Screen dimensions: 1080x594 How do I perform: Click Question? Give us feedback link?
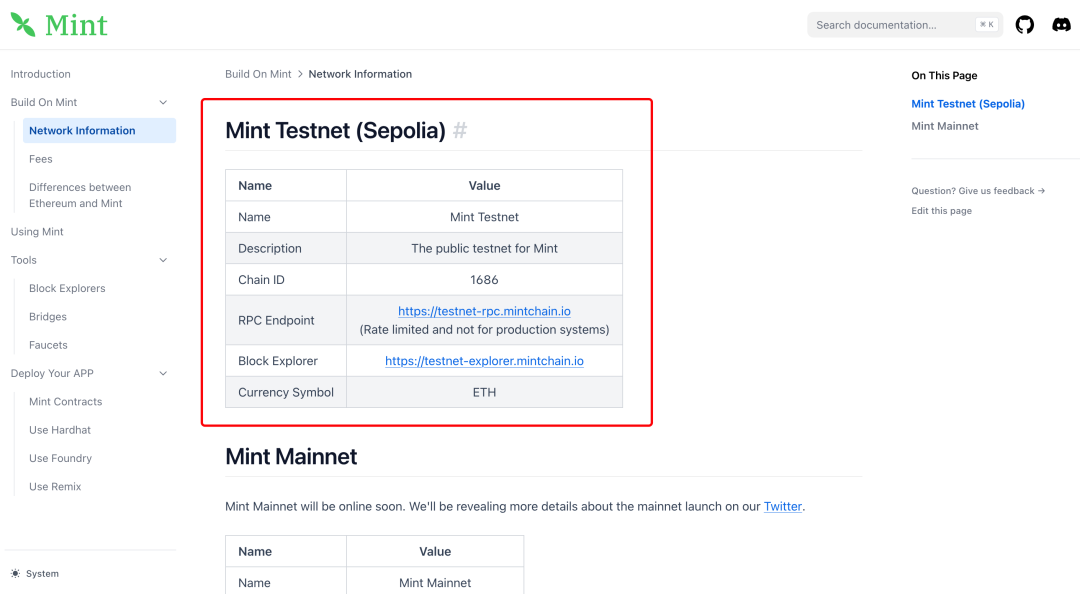click(977, 191)
